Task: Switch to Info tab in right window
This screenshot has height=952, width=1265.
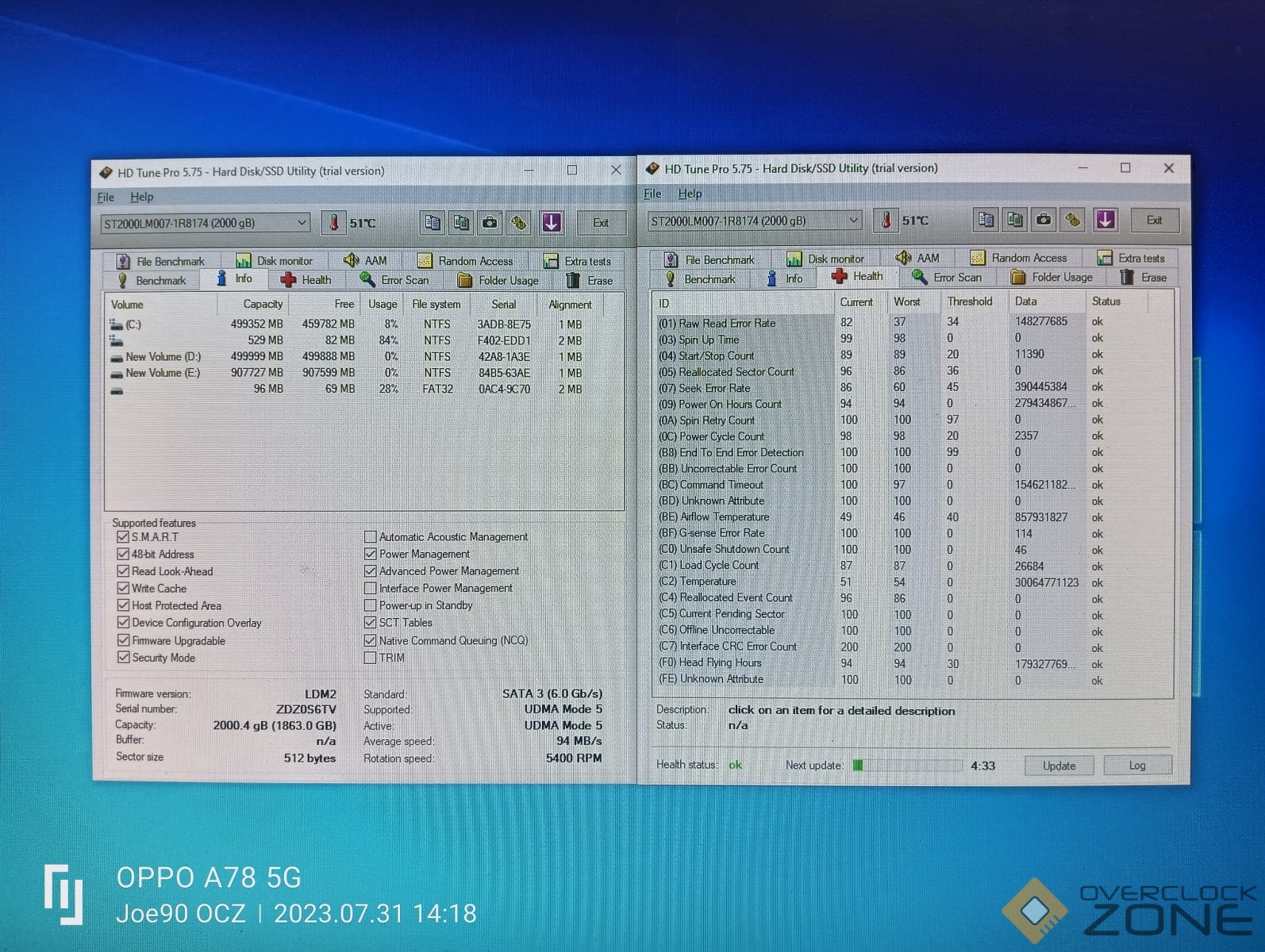Action: (785, 278)
